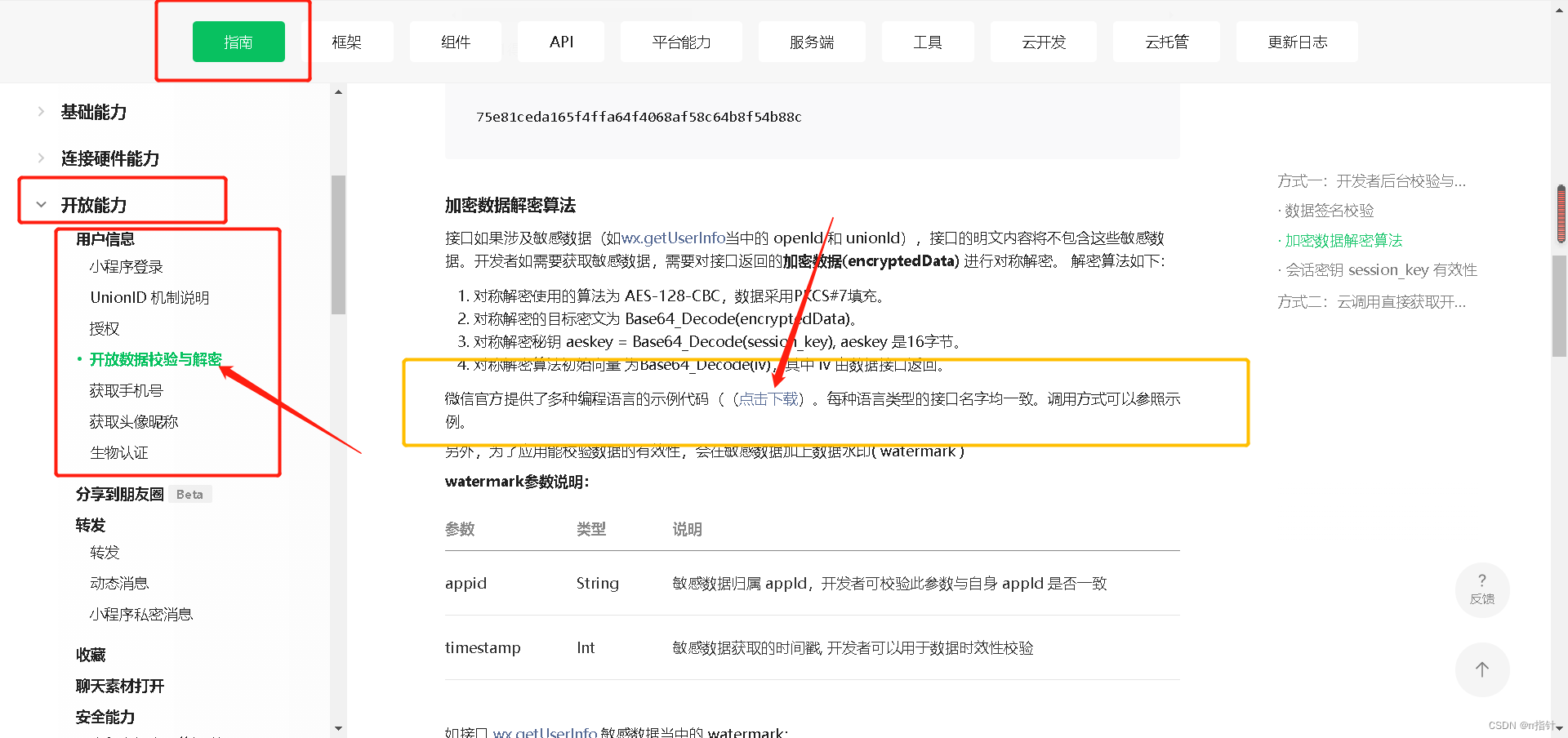Go to the API tab

561,42
